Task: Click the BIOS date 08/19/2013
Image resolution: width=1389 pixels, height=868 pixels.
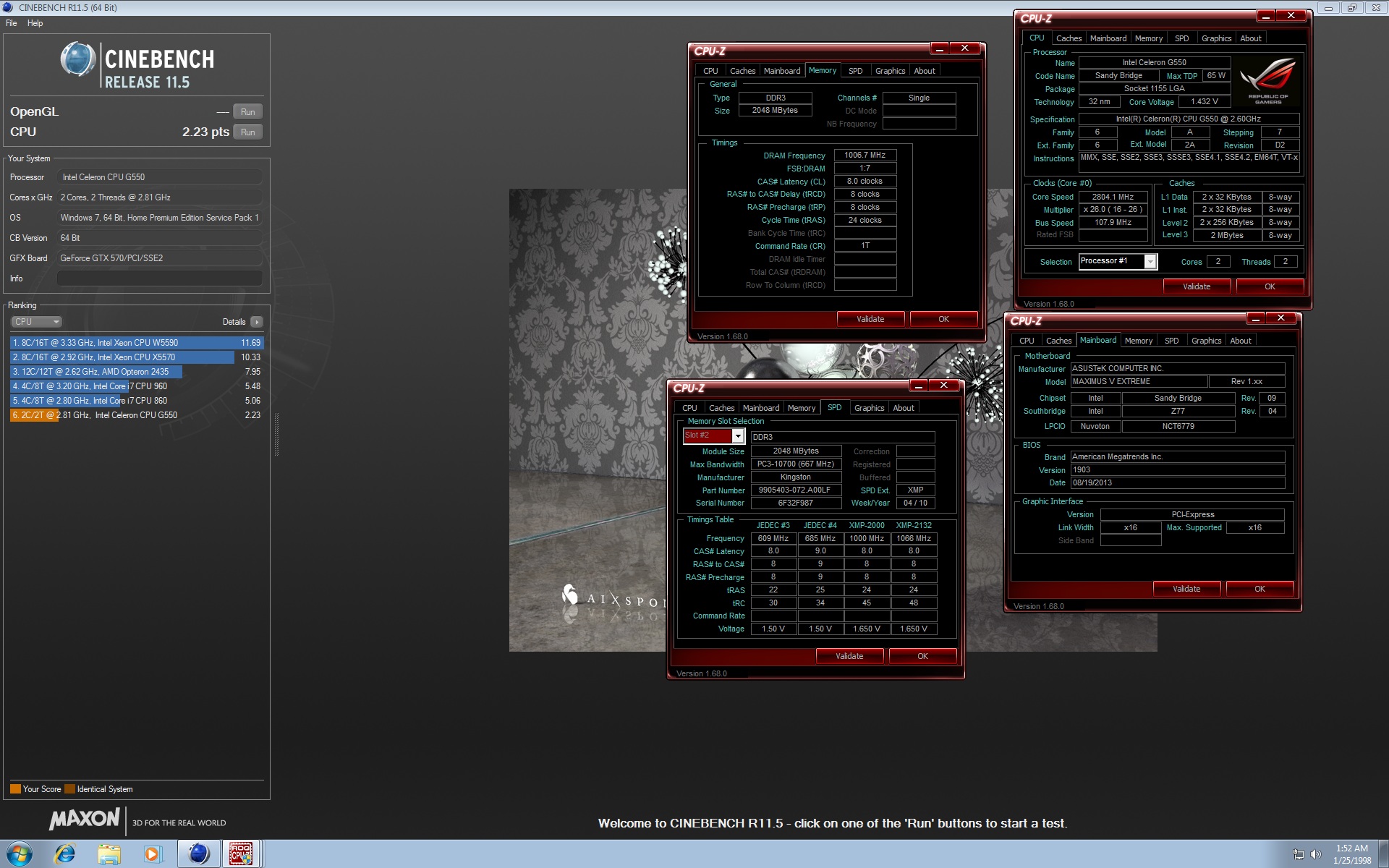Action: pos(1177,482)
